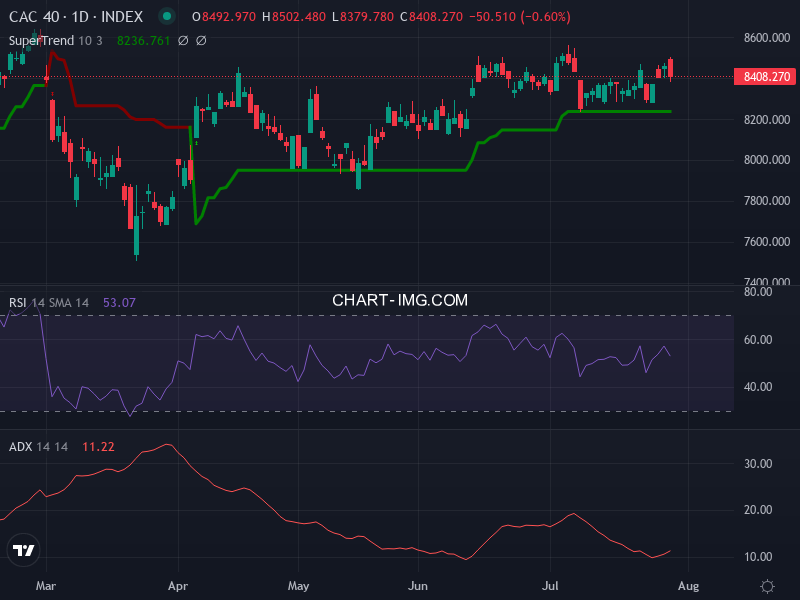Click the ADX value 11.22
Screen dimensions: 800x600
[x=98, y=447]
